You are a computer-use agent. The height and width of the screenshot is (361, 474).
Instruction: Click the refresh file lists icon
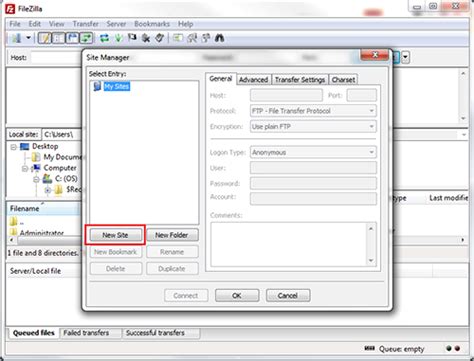[x=104, y=38]
